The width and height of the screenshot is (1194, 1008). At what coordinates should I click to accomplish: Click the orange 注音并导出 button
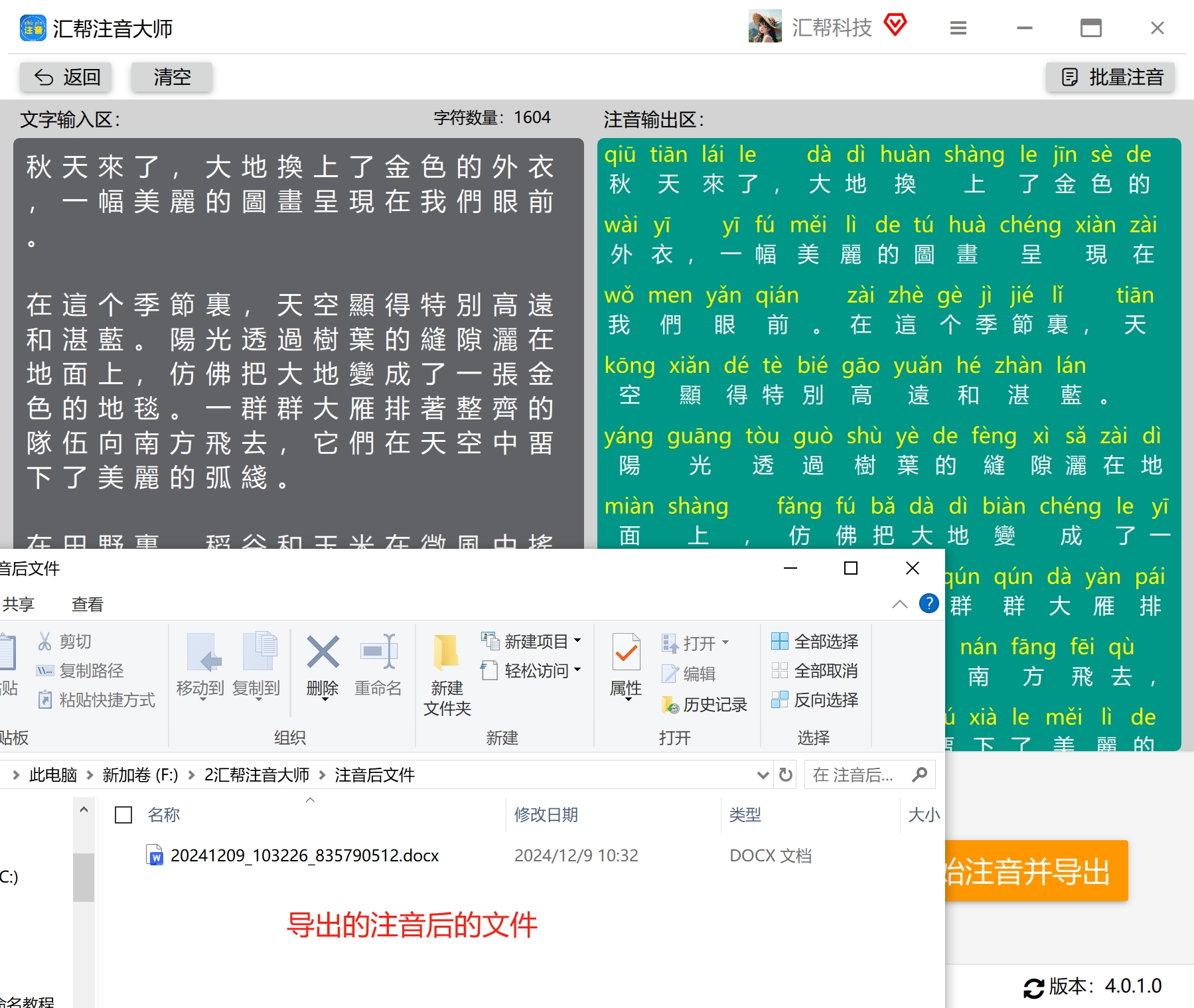tap(1036, 871)
